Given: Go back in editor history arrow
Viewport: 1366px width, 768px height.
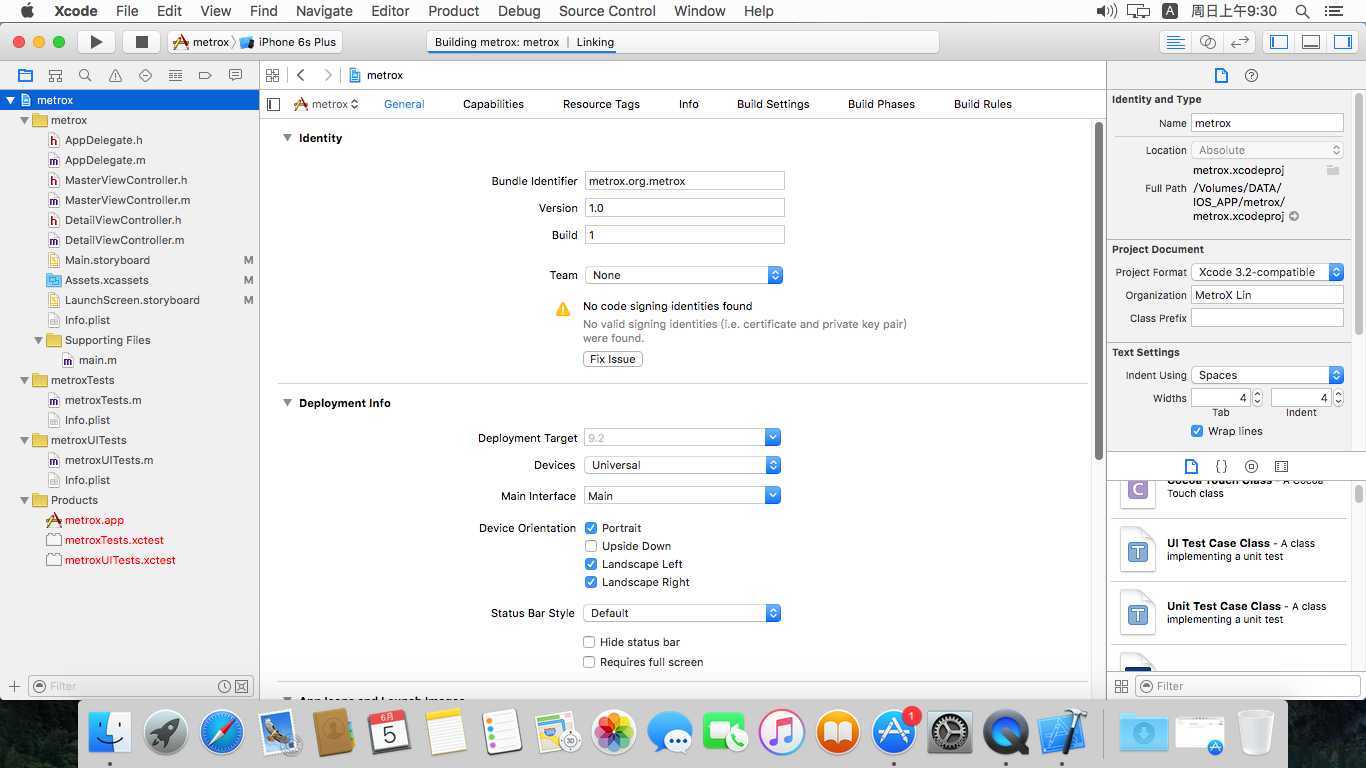Looking at the screenshot, I should [301, 75].
